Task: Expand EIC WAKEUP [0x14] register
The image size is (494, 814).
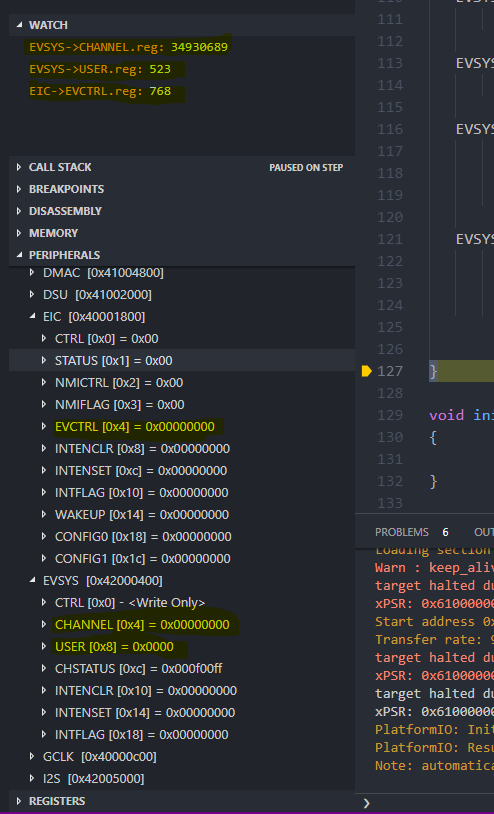Action: pos(45,514)
